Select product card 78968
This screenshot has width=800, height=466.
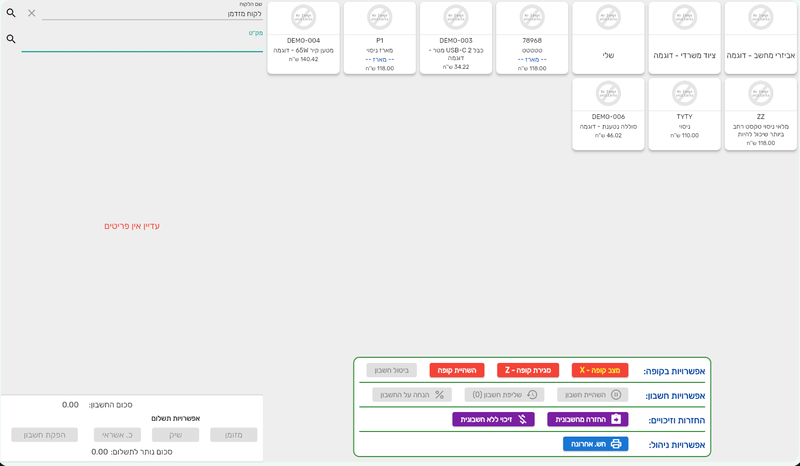tap(532, 38)
